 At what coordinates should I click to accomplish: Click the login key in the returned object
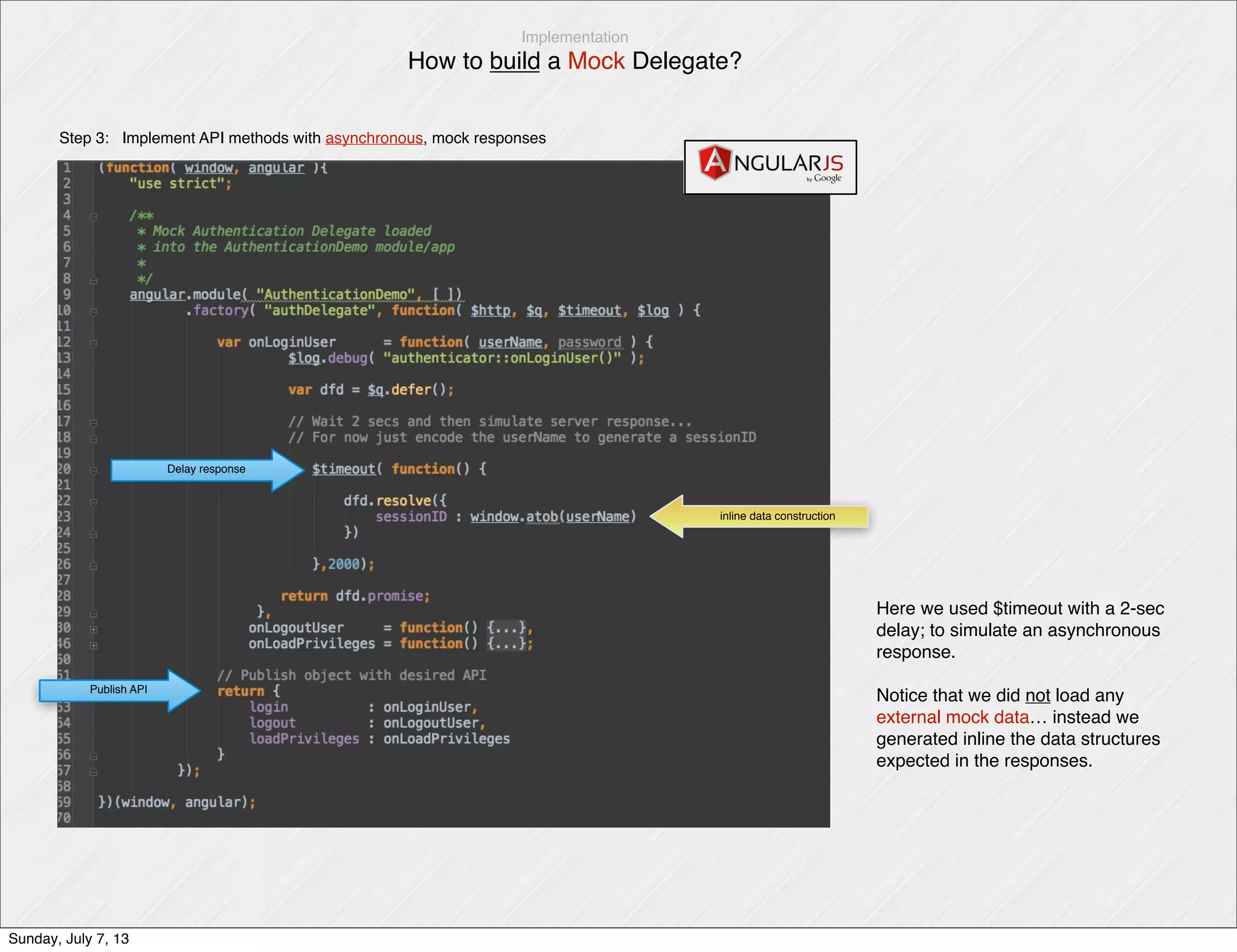(x=269, y=707)
